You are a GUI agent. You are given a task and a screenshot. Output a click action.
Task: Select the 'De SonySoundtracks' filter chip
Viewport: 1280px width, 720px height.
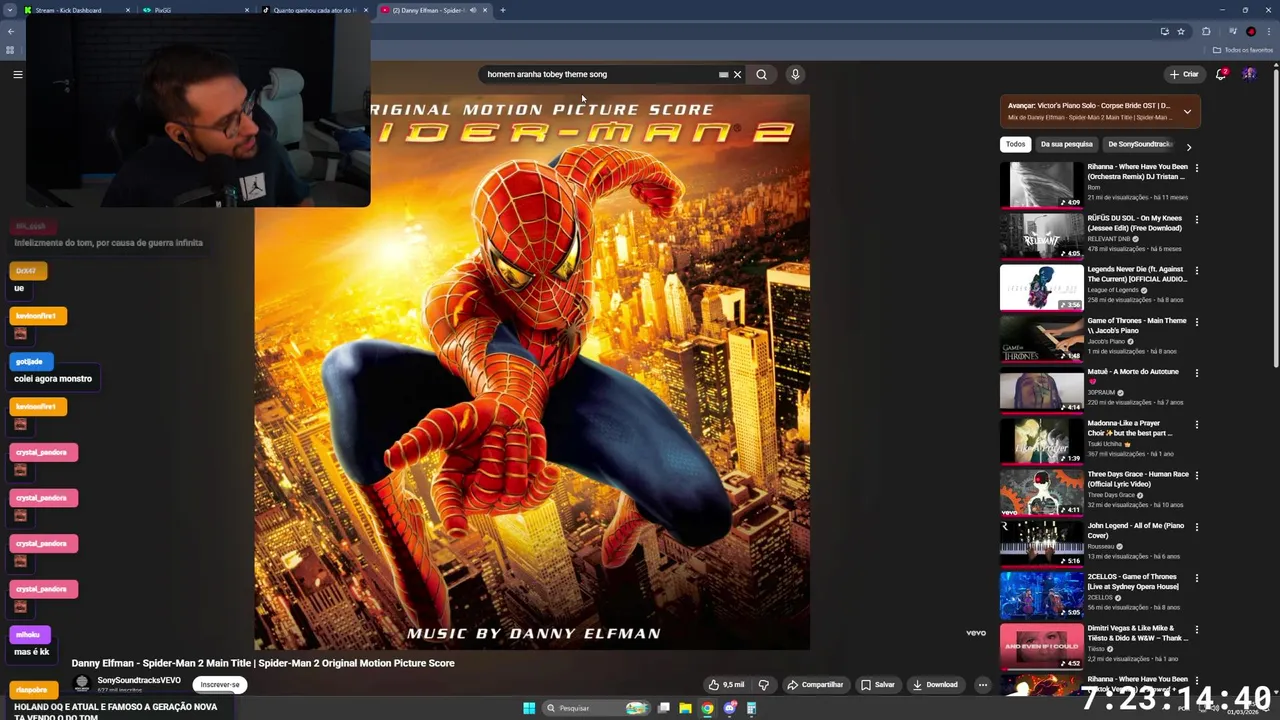pyautogui.click(x=1139, y=144)
